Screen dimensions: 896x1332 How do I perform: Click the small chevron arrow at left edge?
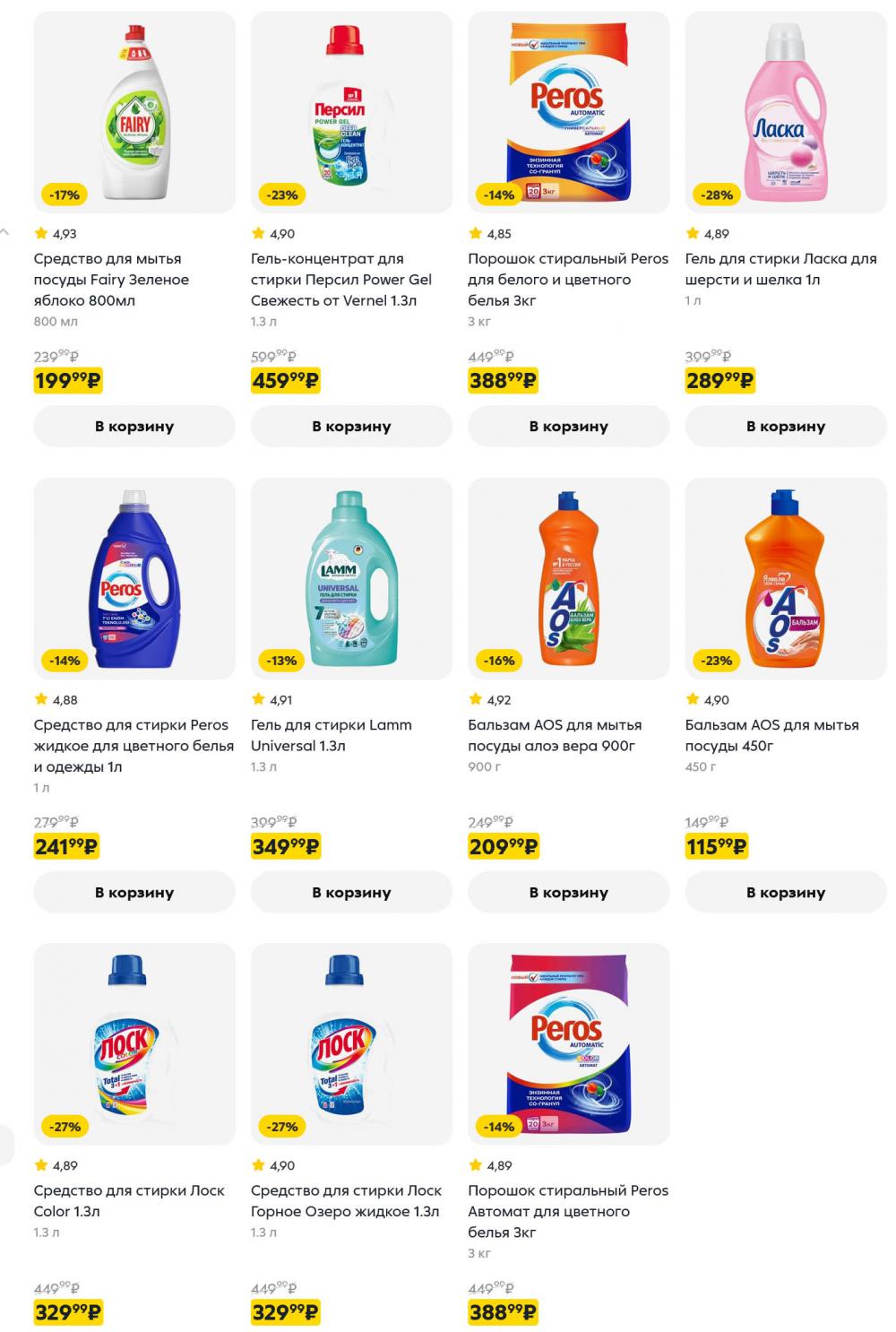(x=4, y=232)
